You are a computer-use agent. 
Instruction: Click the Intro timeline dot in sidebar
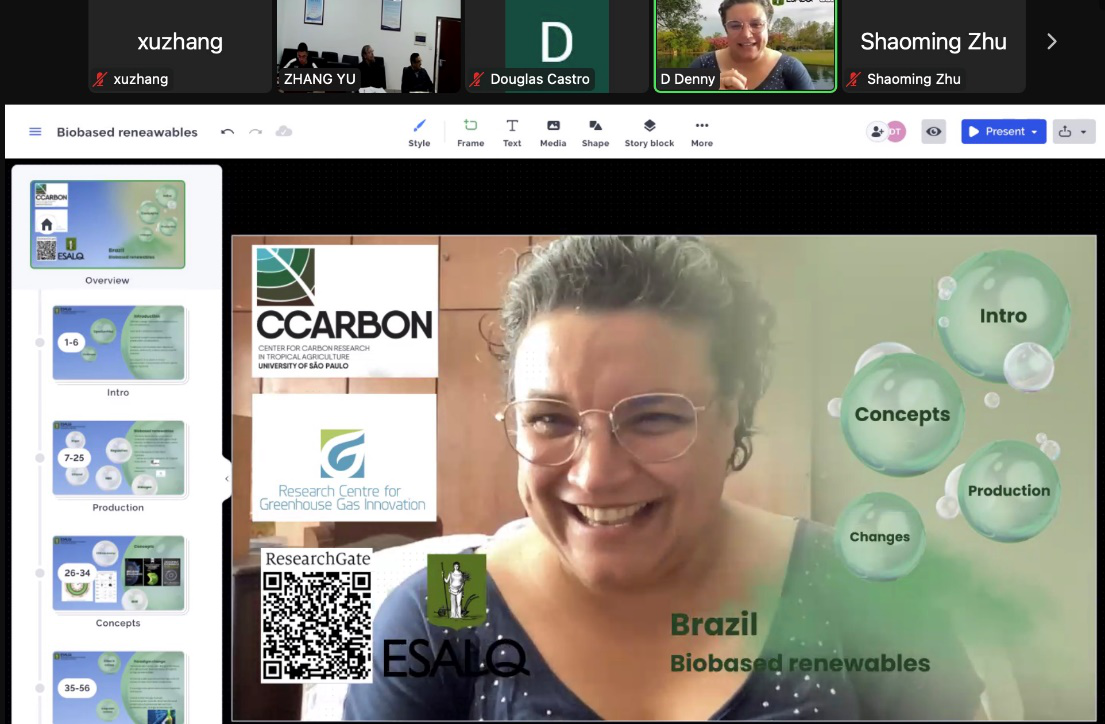tap(40, 343)
